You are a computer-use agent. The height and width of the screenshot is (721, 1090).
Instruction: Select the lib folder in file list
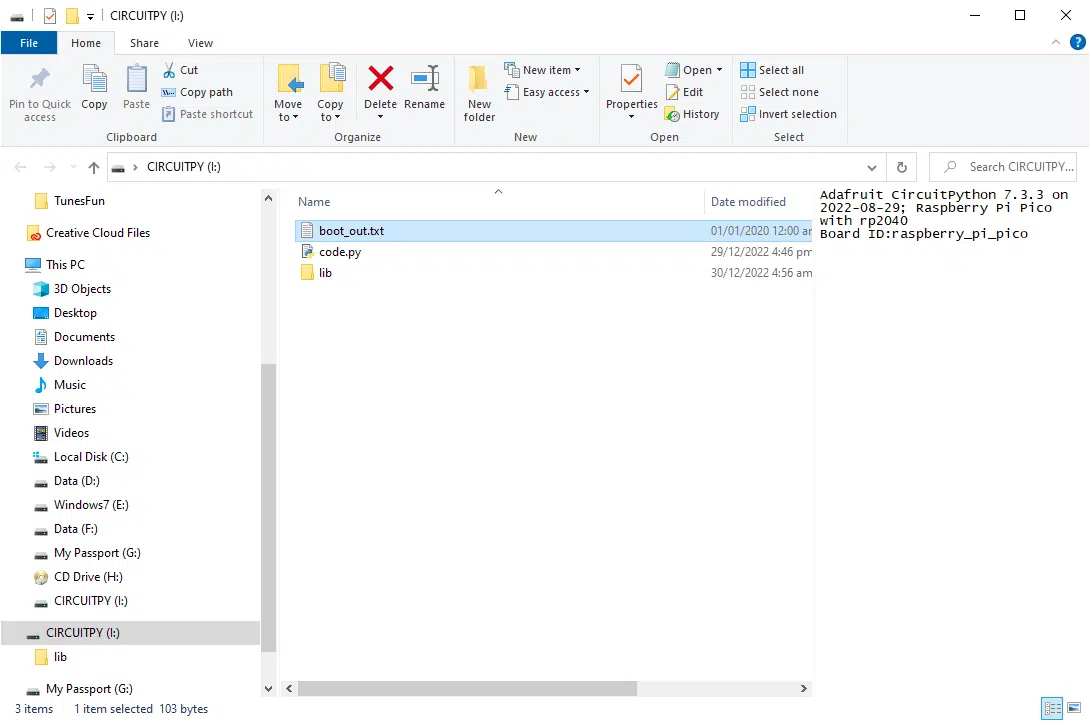point(553,273)
